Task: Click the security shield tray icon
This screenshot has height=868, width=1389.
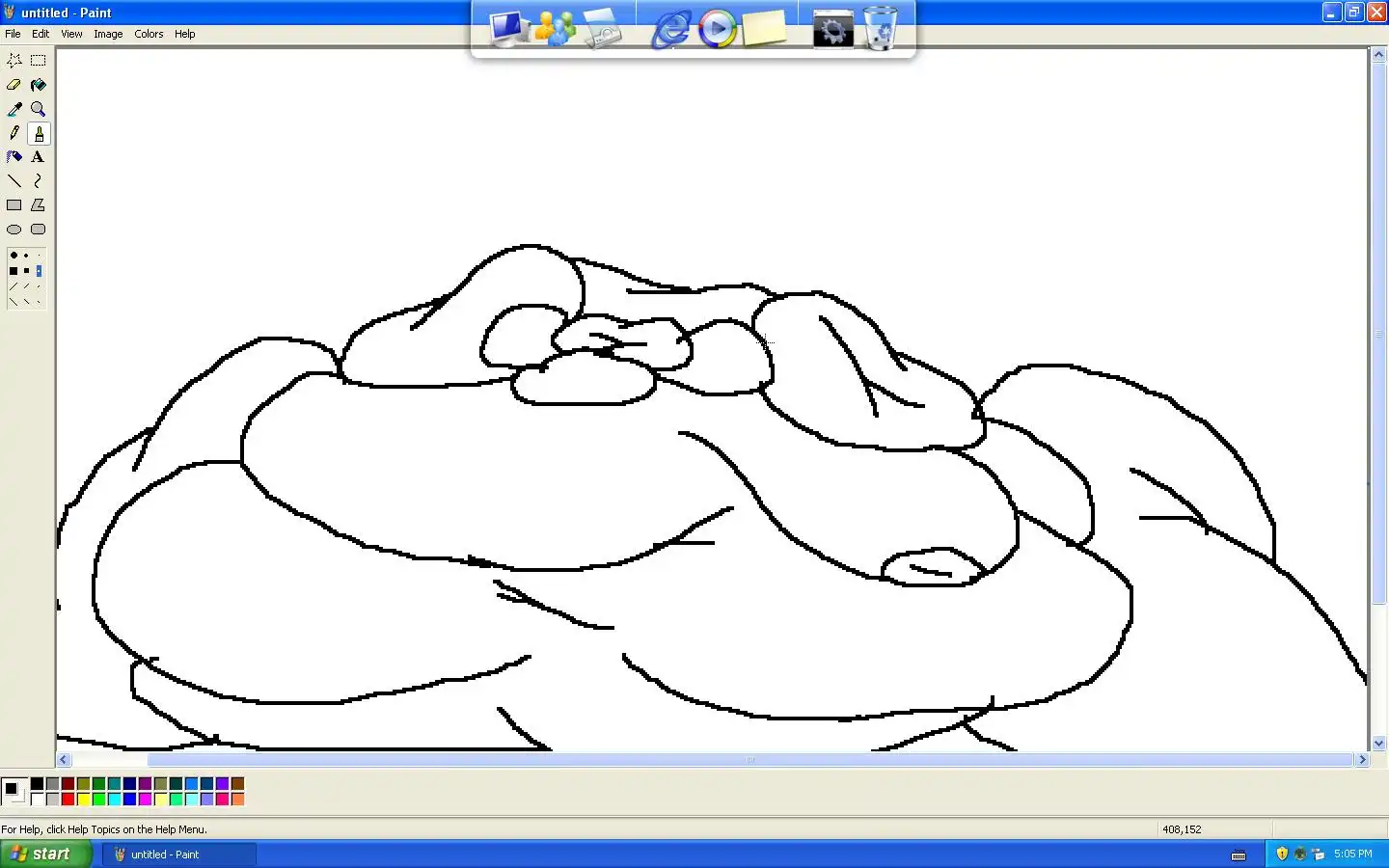Action: coord(1282,854)
